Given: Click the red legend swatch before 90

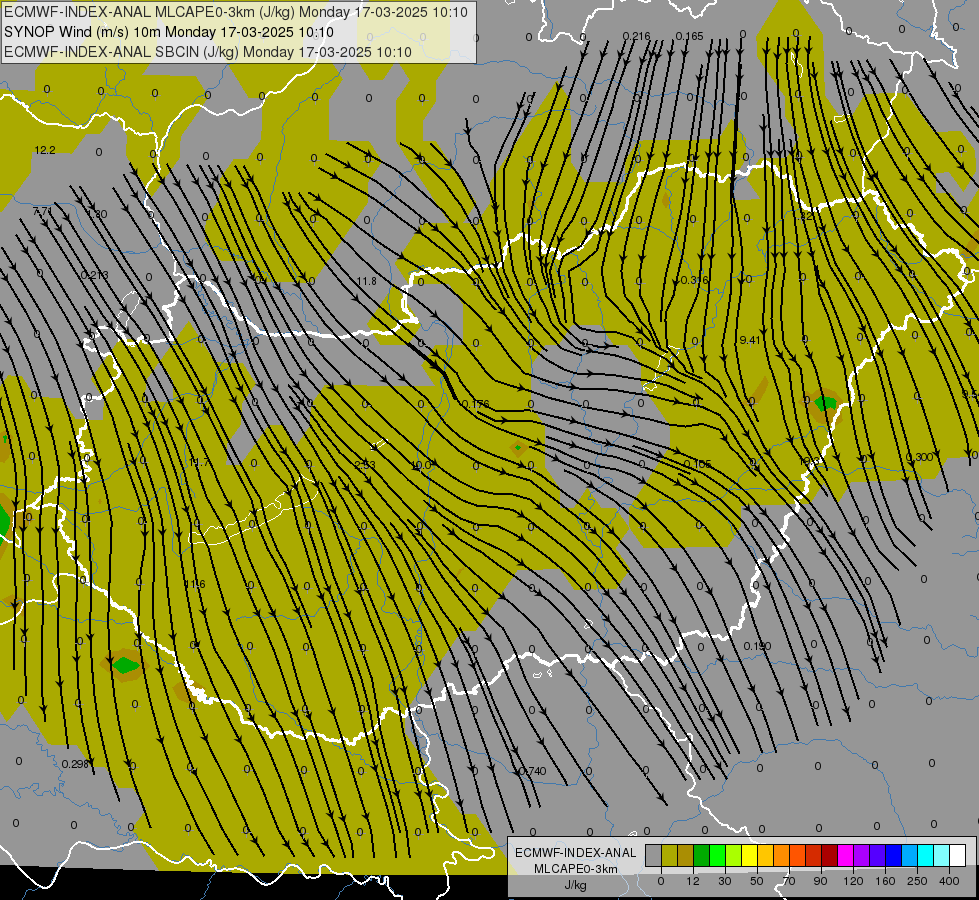Looking at the screenshot, I should coord(814,855).
